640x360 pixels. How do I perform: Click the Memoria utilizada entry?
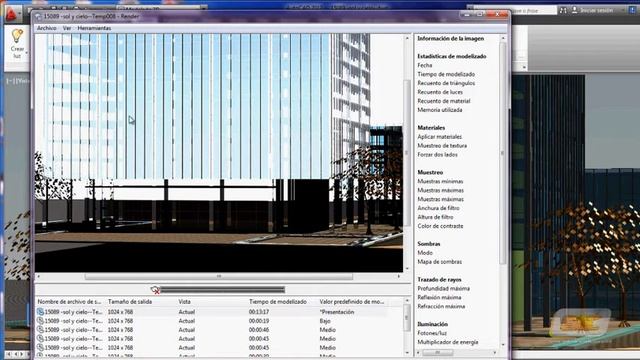(x=440, y=110)
